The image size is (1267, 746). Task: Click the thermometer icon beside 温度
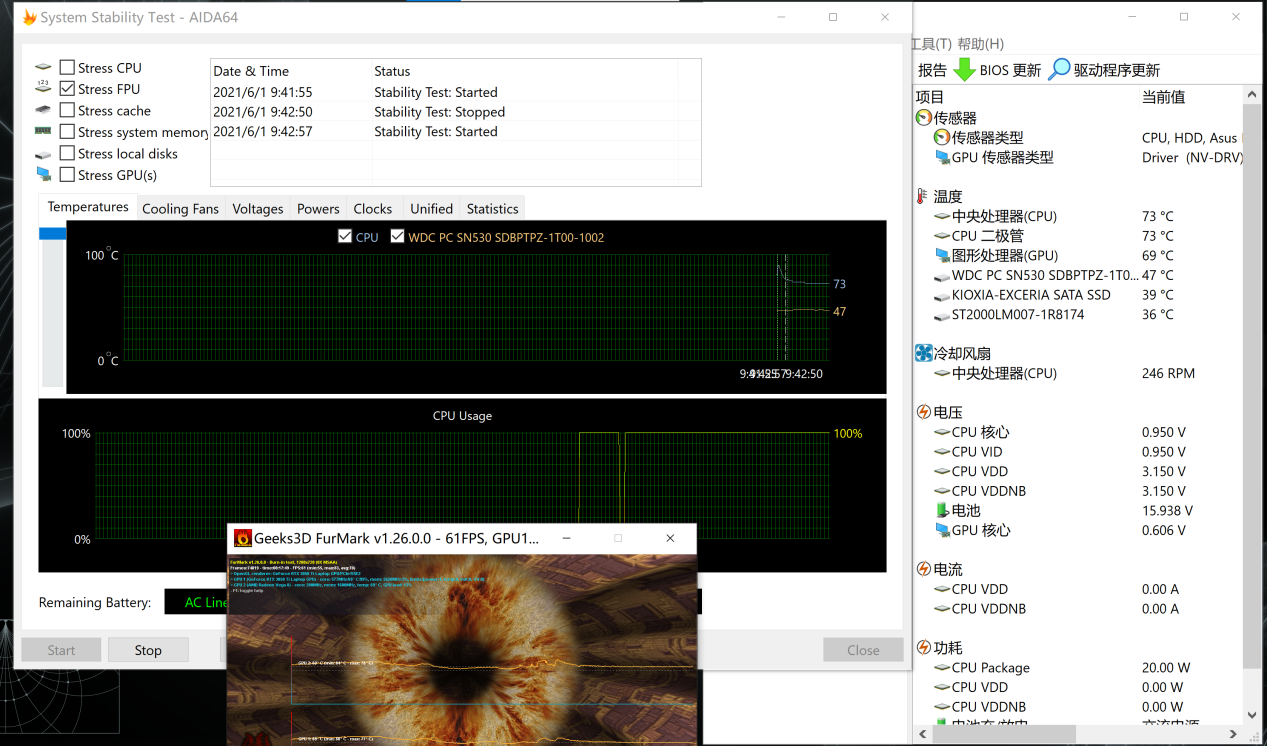[922, 197]
